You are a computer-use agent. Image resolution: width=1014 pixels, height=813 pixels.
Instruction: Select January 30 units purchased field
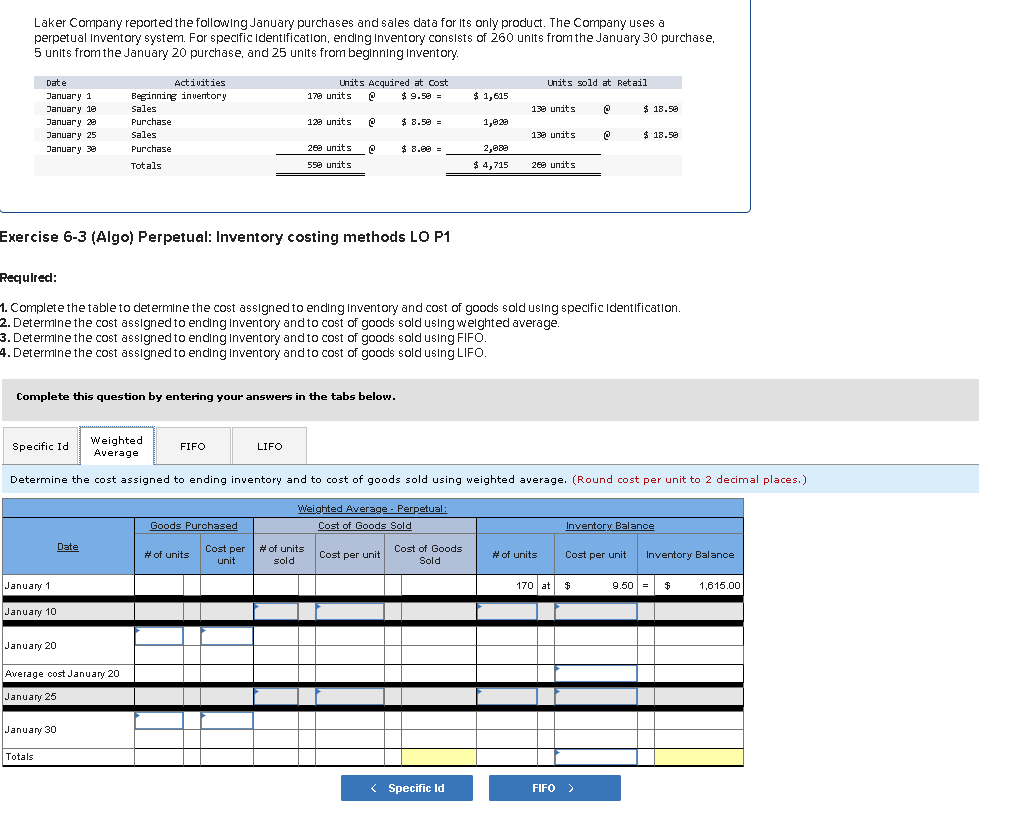point(159,721)
